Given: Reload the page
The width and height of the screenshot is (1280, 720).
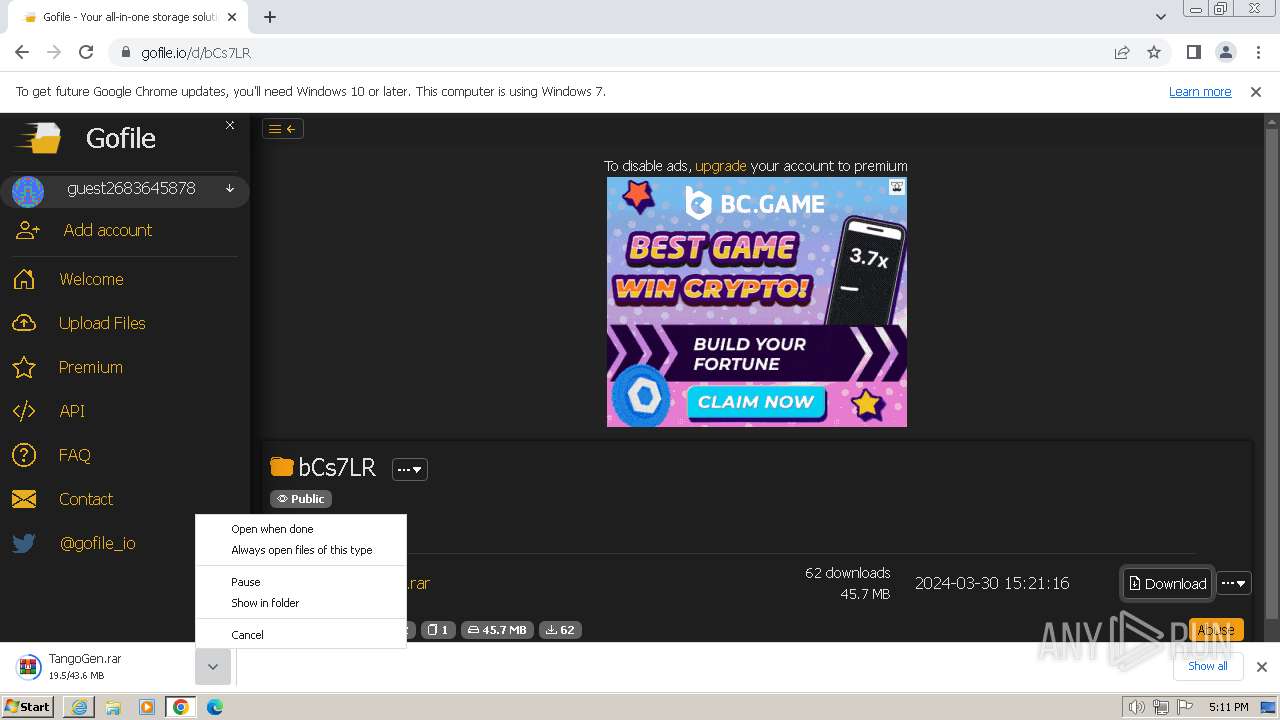Looking at the screenshot, I should pyautogui.click(x=86, y=52).
